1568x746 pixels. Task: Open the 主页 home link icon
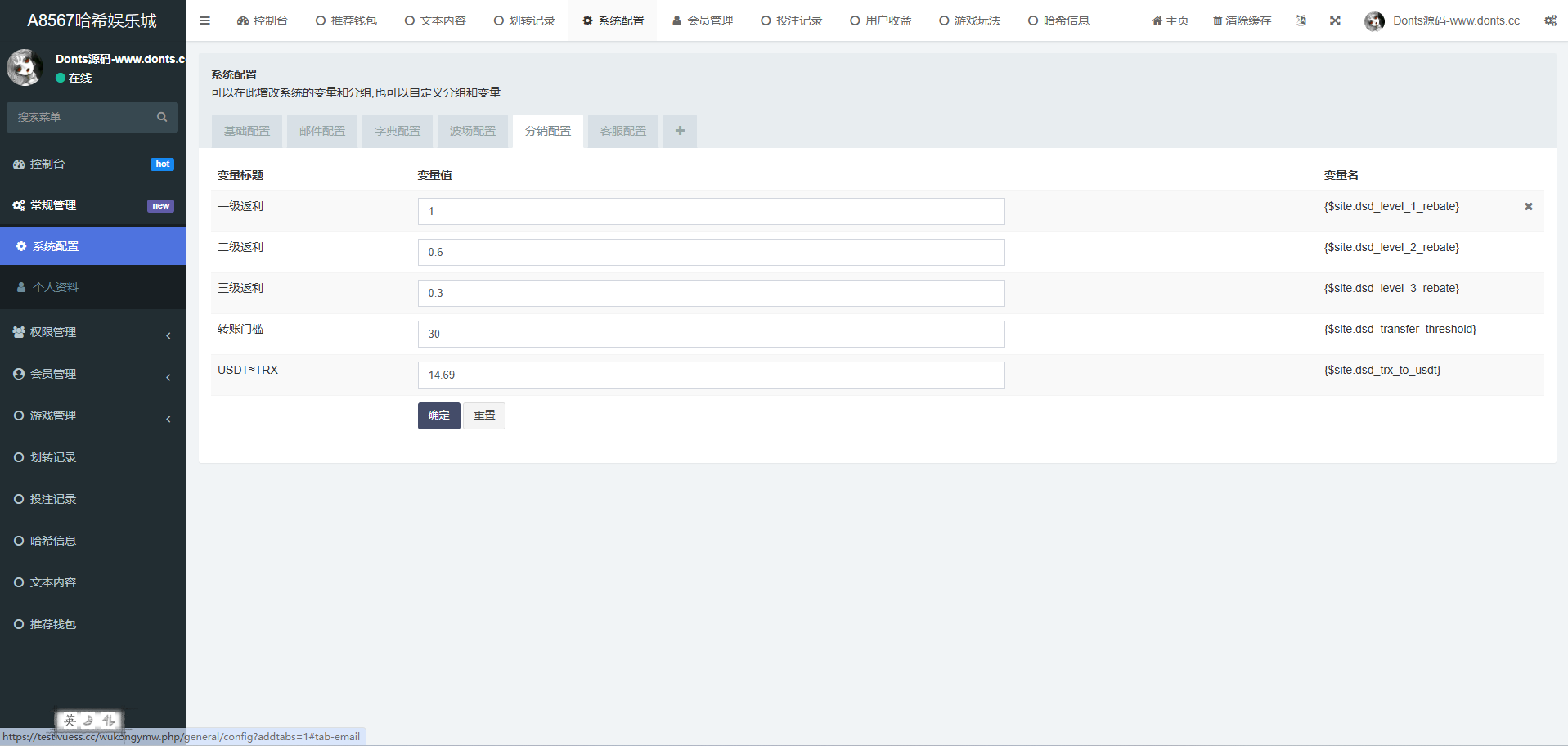click(1157, 20)
